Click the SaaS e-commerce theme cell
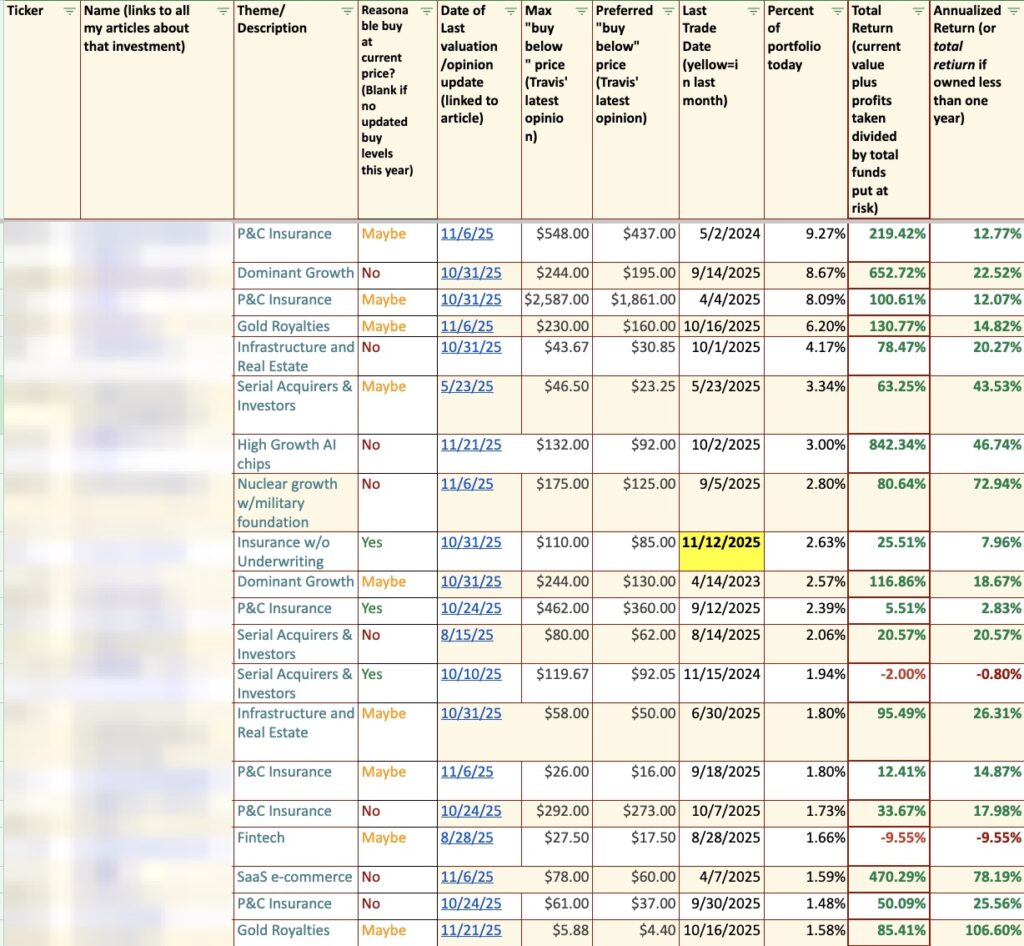Screen dimensions: 1024x946 tap(295, 876)
